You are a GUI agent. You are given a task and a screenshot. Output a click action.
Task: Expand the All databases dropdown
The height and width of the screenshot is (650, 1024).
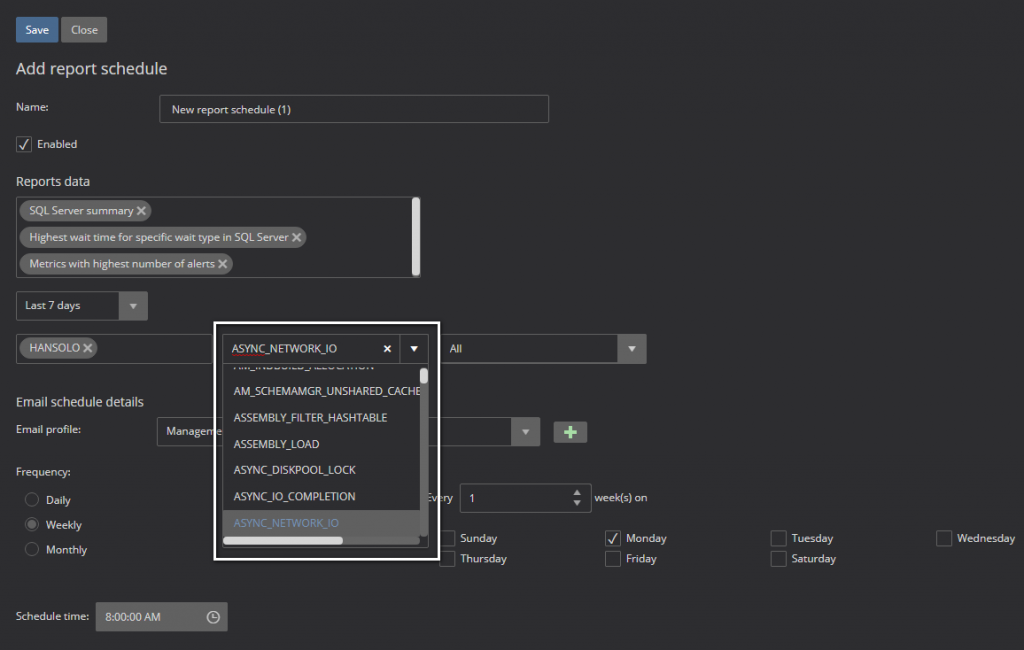[632, 348]
